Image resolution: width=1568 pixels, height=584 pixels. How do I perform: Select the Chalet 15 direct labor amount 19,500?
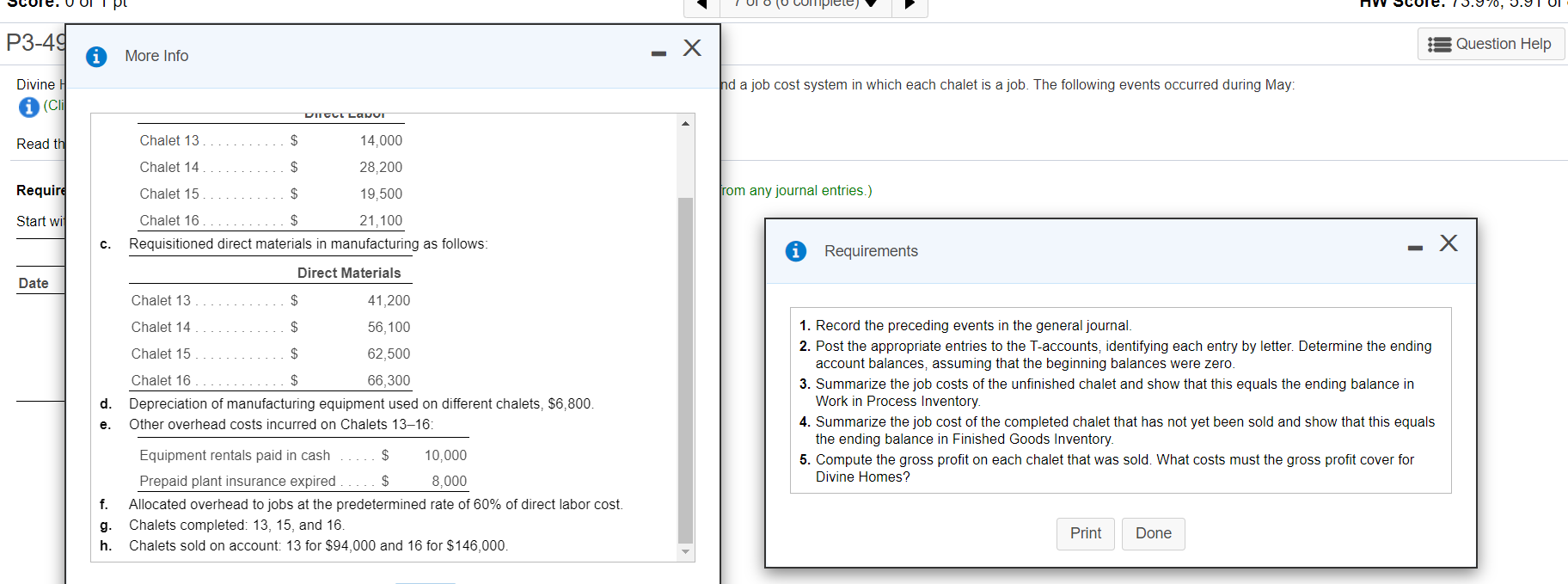(381, 194)
